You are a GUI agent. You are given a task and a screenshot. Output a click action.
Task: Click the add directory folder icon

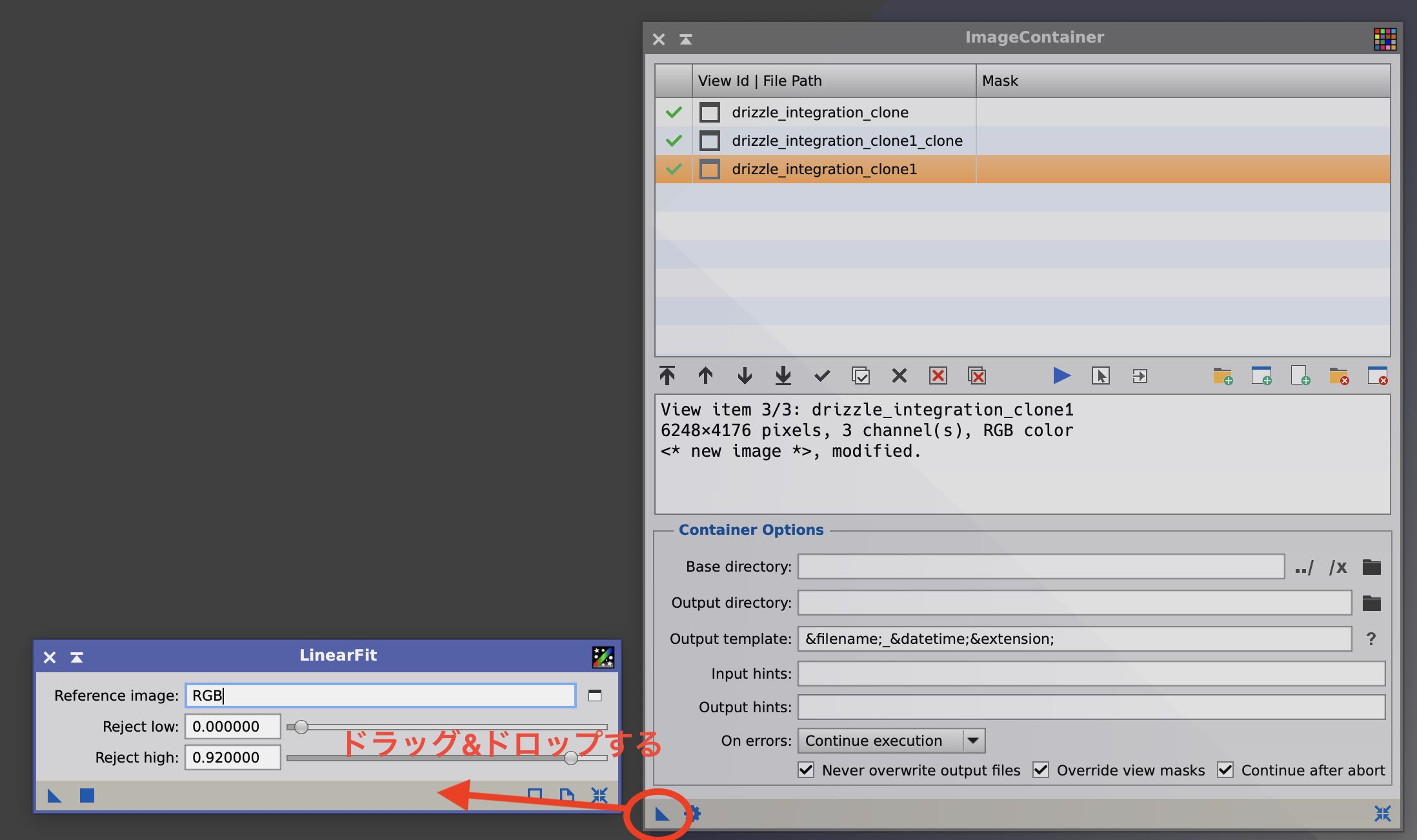(x=1222, y=375)
